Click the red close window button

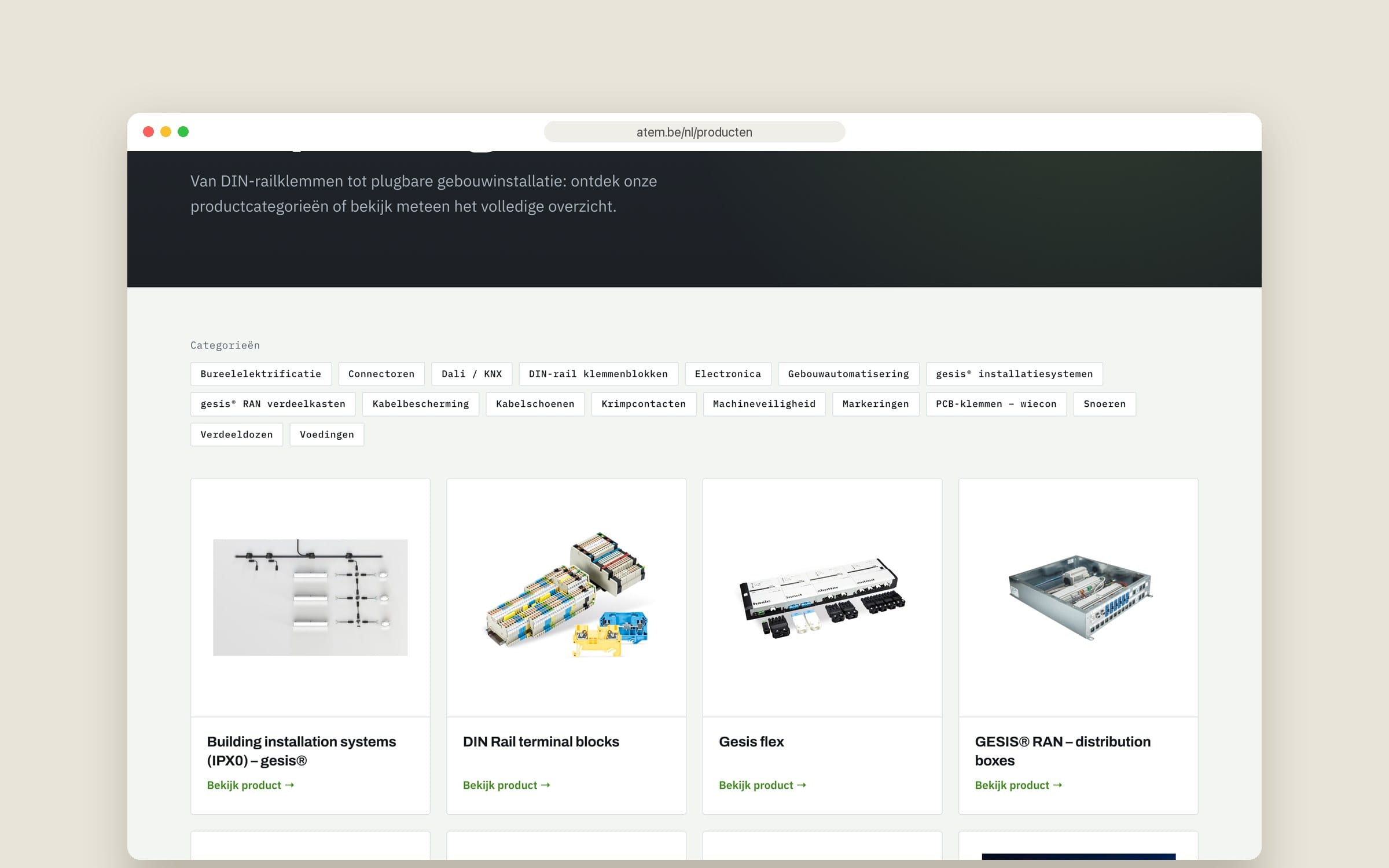[x=148, y=132]
